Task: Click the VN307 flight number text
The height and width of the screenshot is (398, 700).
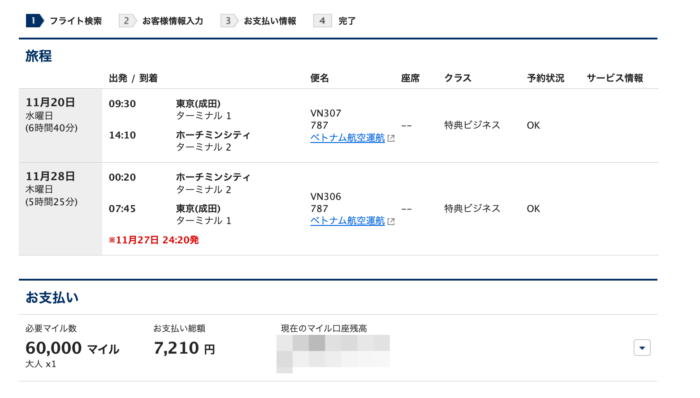Action: (x=325, y=113)
